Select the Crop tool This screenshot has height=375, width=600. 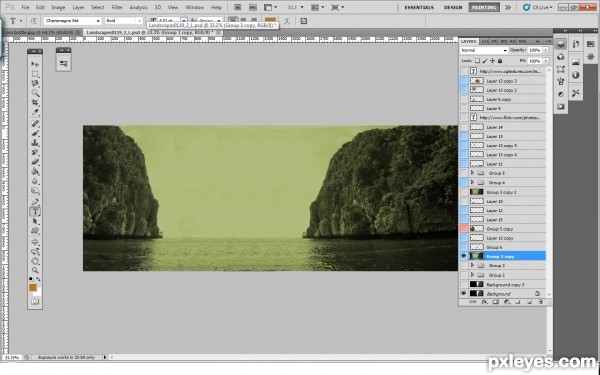[x=35, y=102]
